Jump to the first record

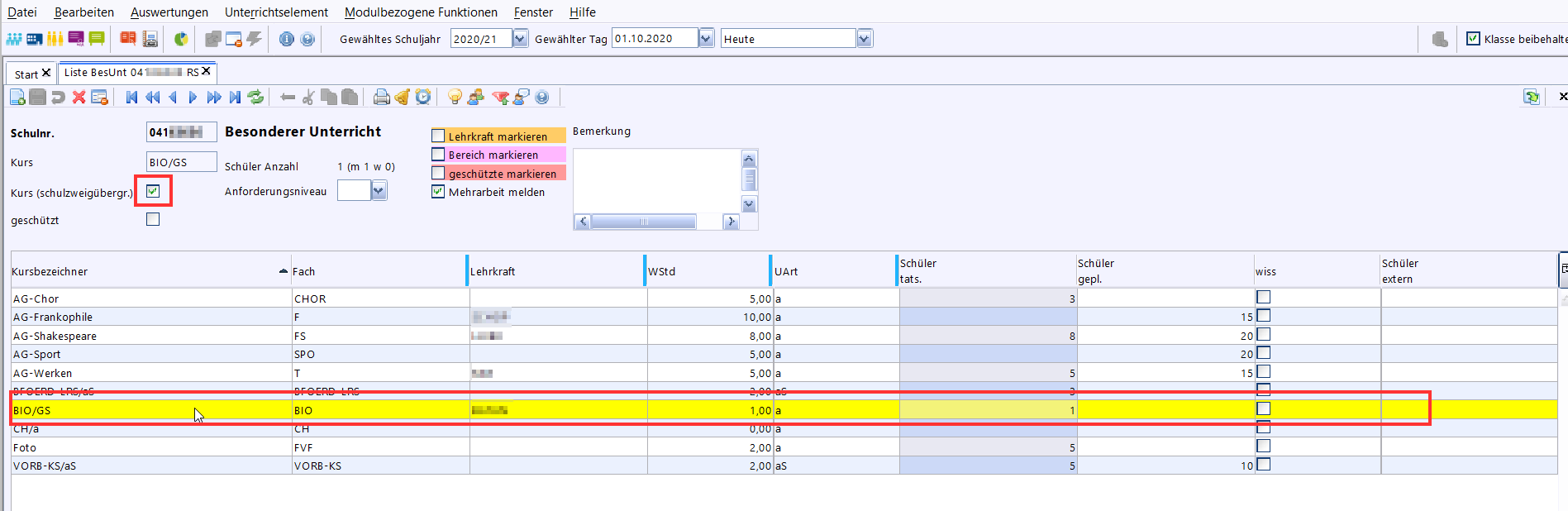(x=131, y=98)
